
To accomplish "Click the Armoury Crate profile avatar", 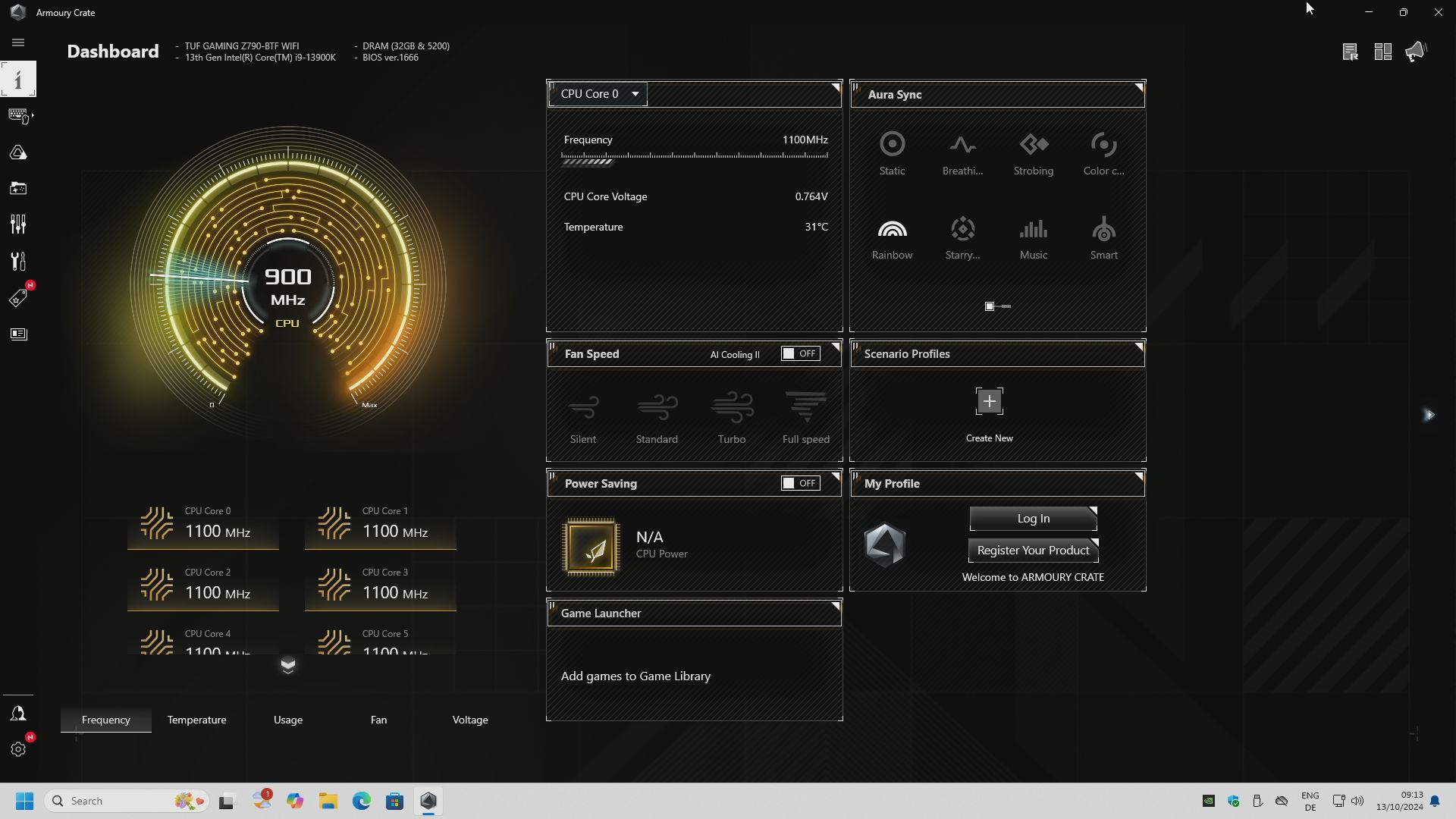I will click(884, 544).
